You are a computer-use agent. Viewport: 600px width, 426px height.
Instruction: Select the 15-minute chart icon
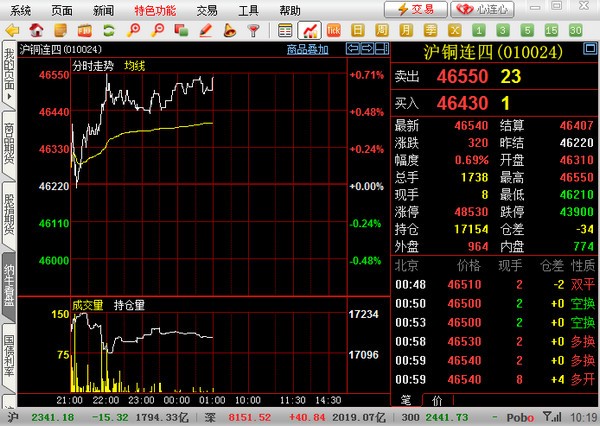coord(551,30)
